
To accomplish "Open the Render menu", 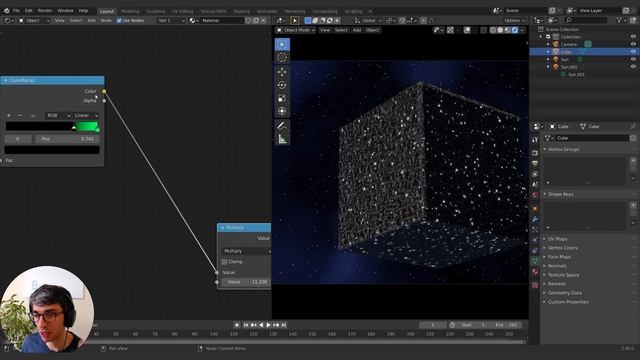I will tap(45, 11).
